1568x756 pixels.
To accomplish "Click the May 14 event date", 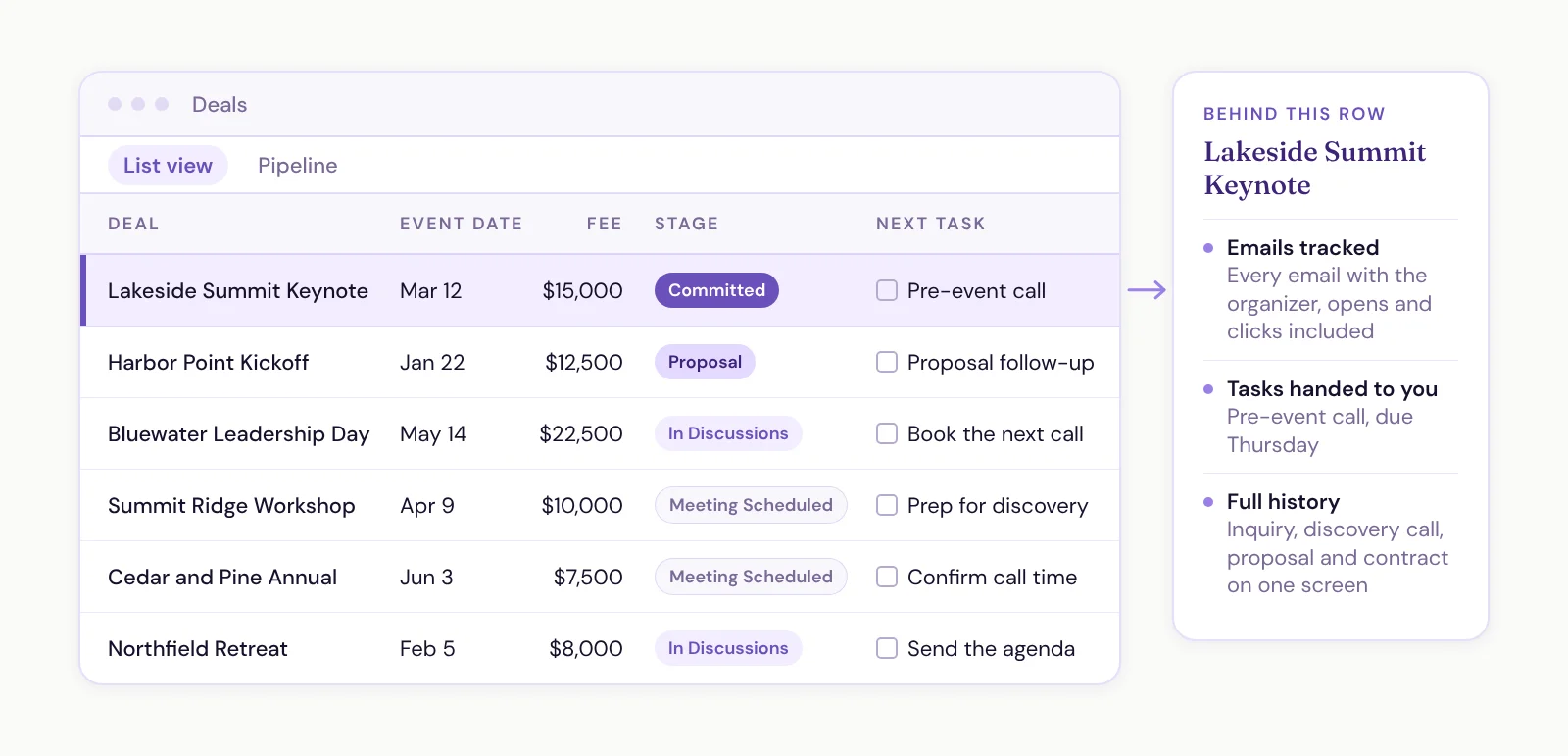I will point(433,434).
